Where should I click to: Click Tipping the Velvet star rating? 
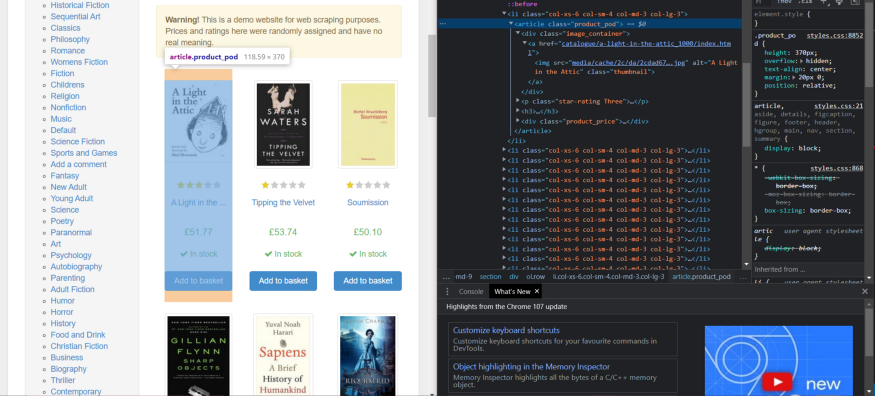click(x=283, y=185)
